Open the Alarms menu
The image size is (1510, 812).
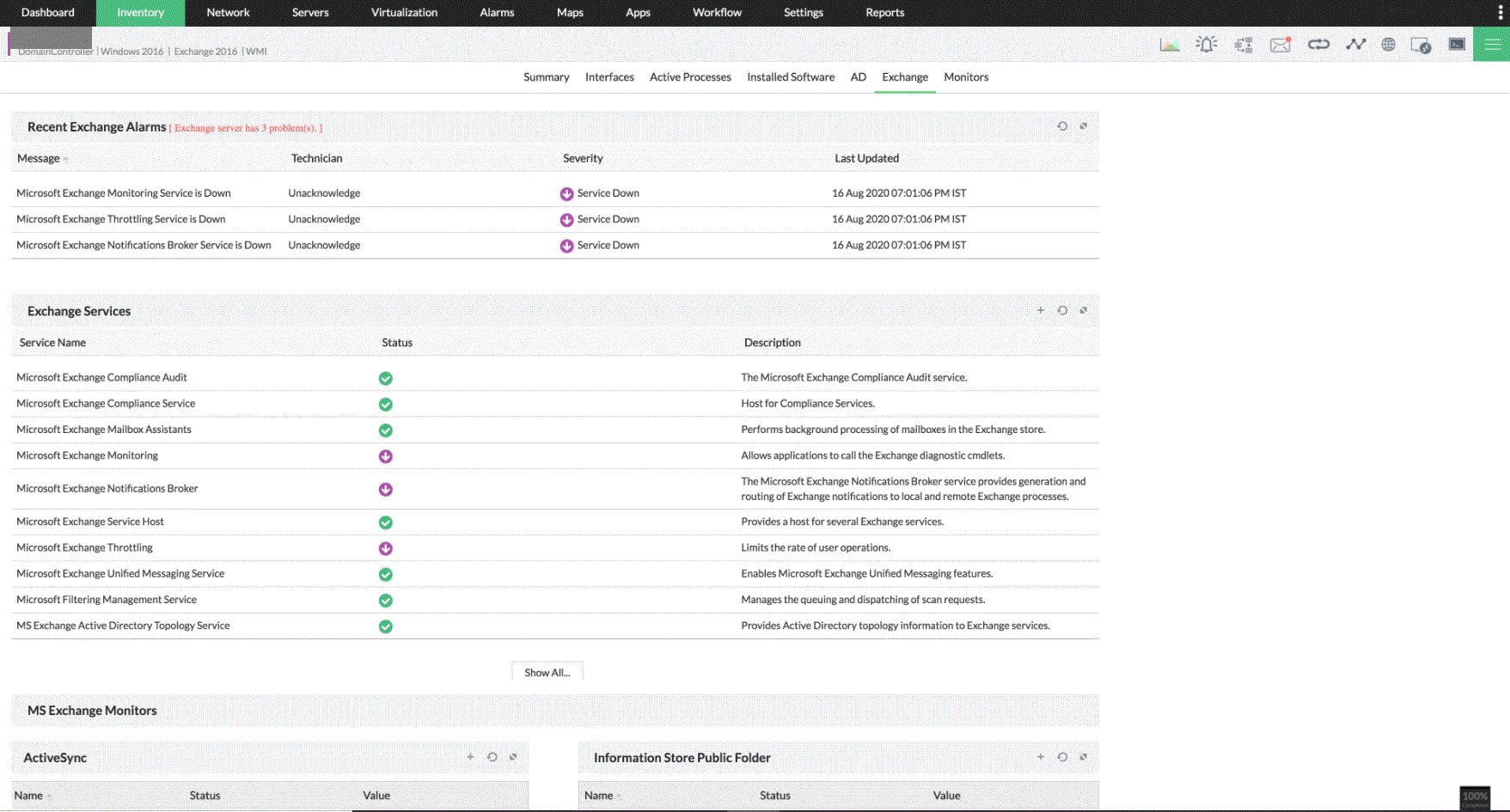tap(497, 13)
